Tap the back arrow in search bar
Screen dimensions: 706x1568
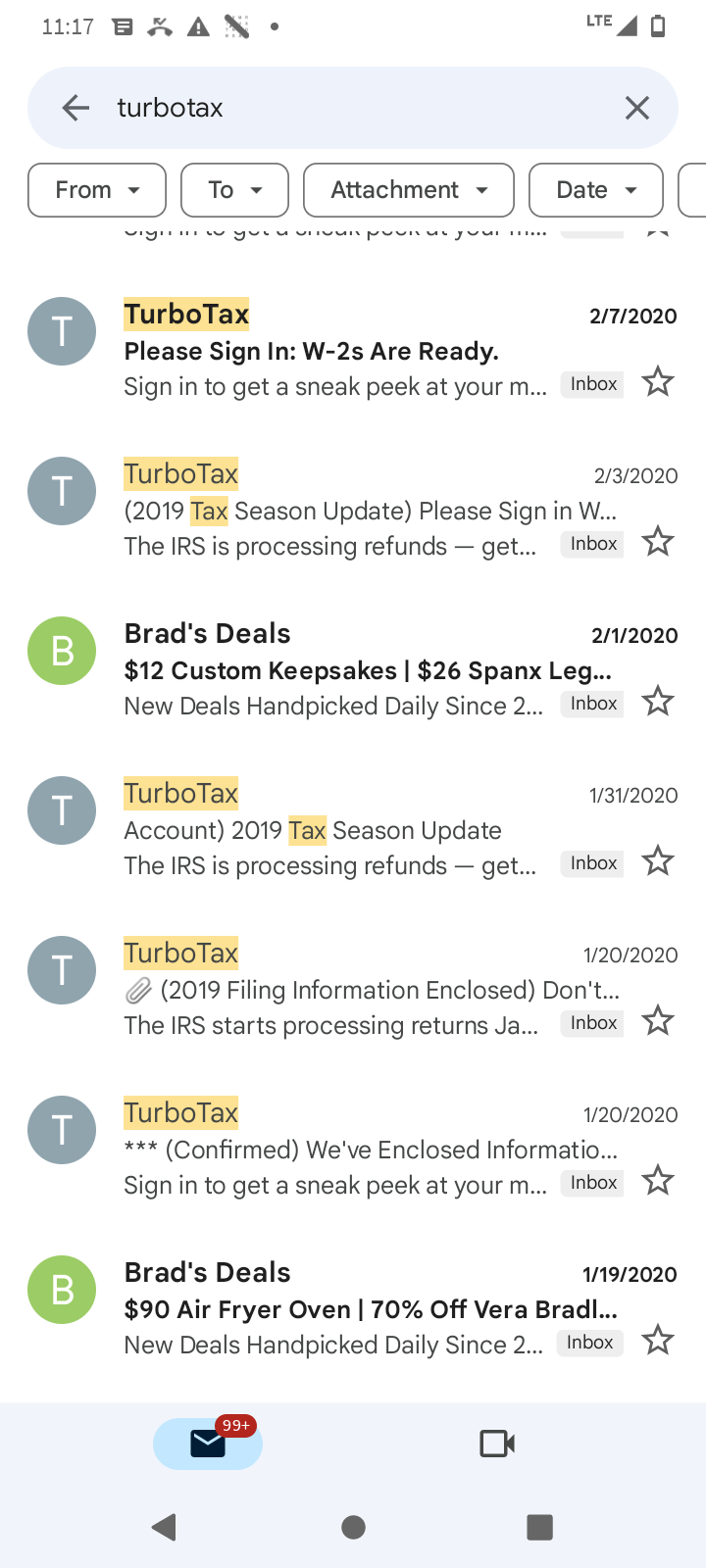pos(75,108)
